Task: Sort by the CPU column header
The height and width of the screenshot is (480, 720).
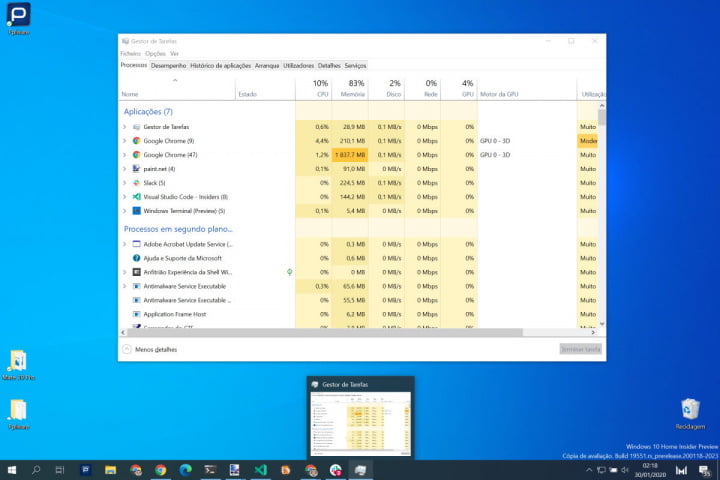Action: tap(313, 88)
